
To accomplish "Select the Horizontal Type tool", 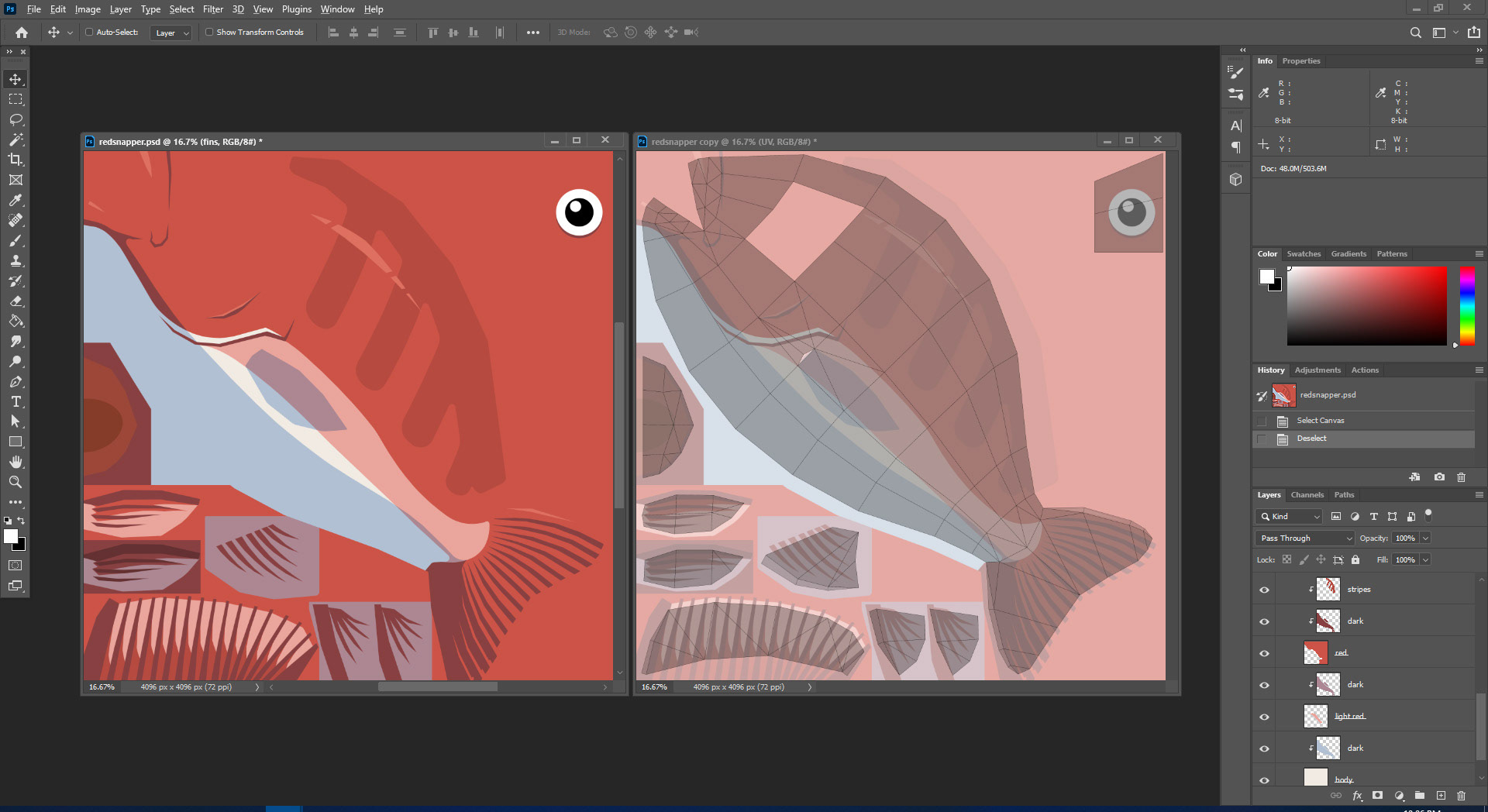I will [15, 401].
